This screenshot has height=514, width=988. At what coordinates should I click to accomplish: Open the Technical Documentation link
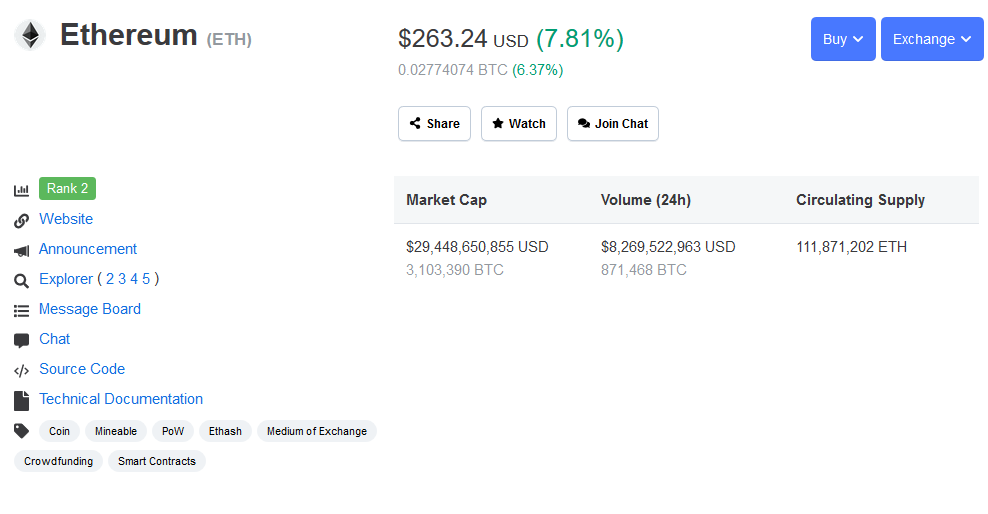(x=121, y=399)
